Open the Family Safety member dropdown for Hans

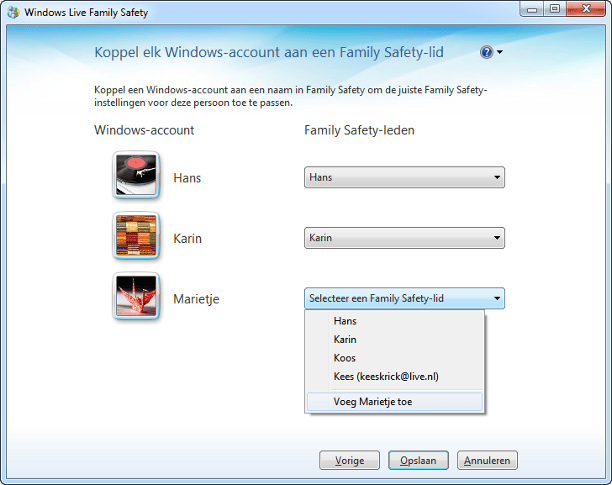click(x=404, y=177)
